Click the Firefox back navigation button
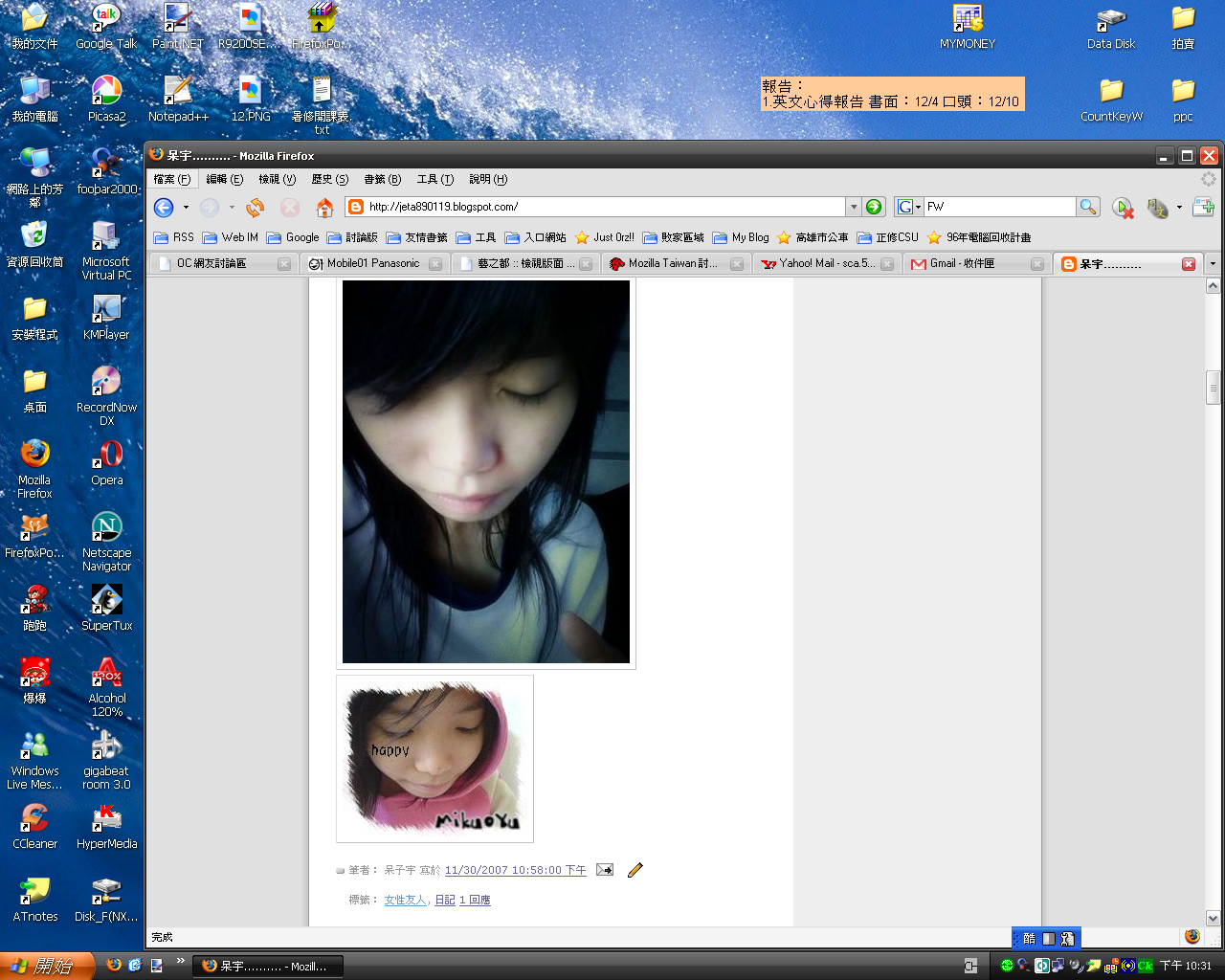 pos(164,208)
